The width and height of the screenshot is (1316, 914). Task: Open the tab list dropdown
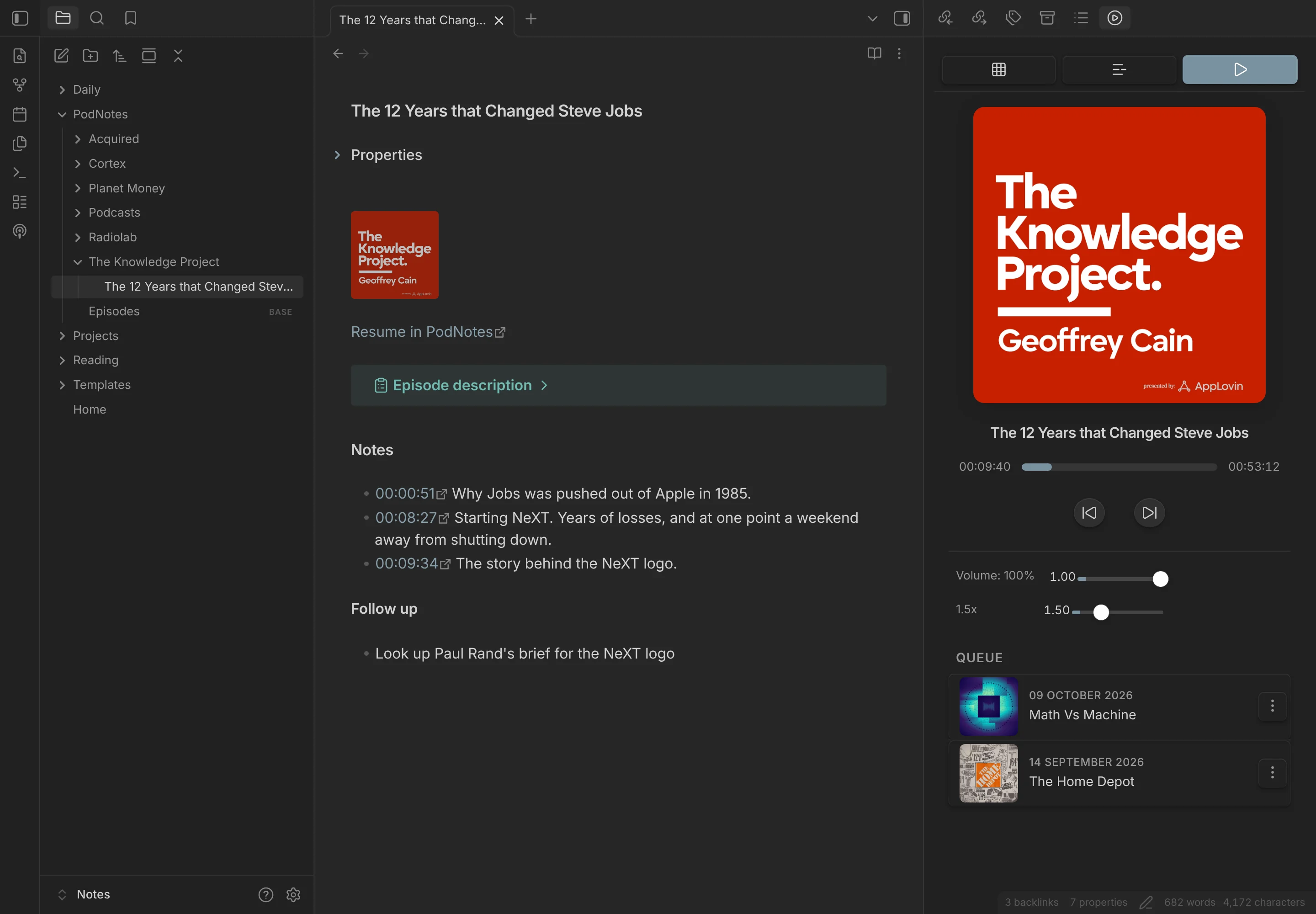[x=872, y=19]
